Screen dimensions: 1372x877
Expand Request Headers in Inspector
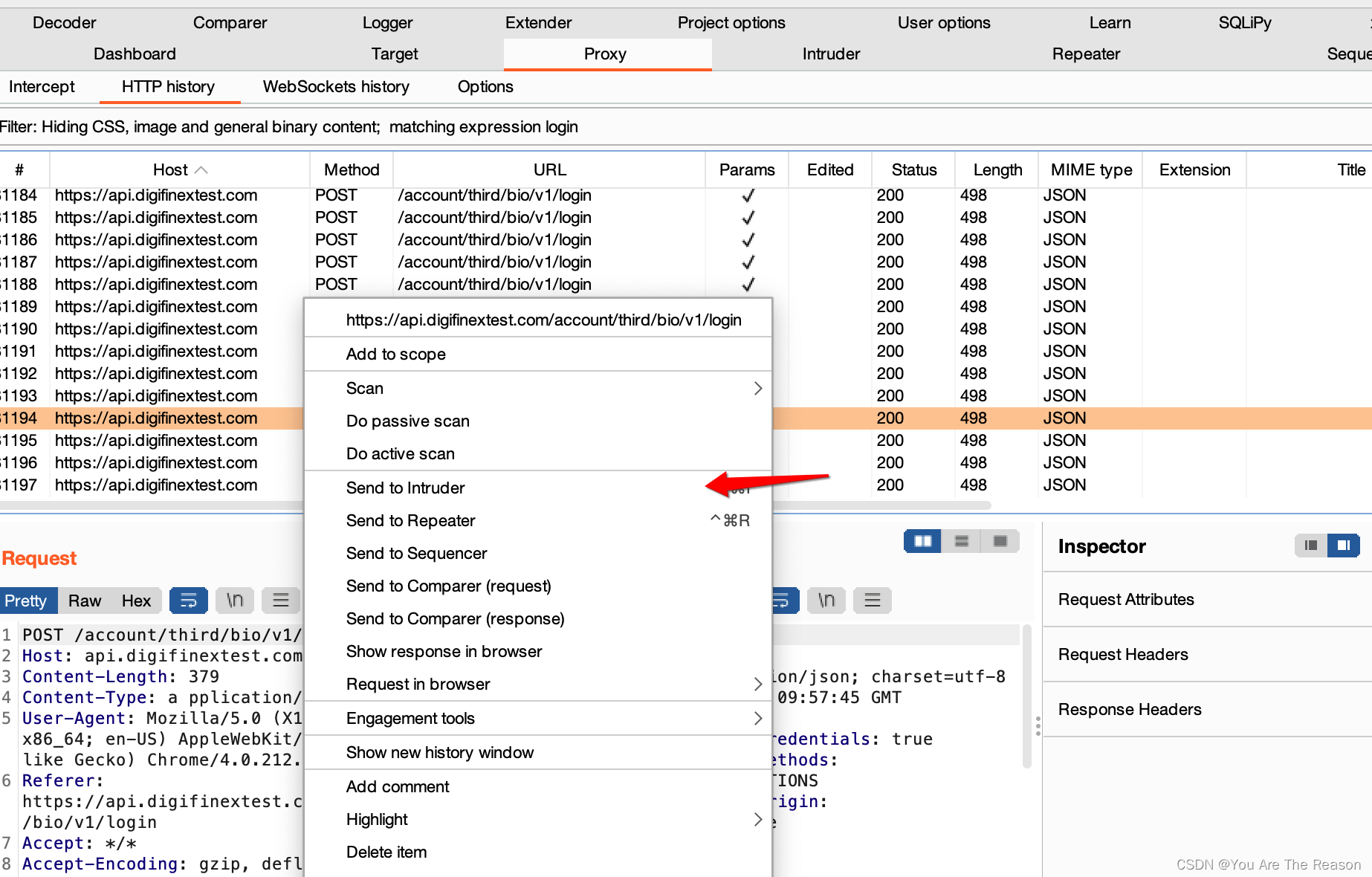pos(1207,655)
